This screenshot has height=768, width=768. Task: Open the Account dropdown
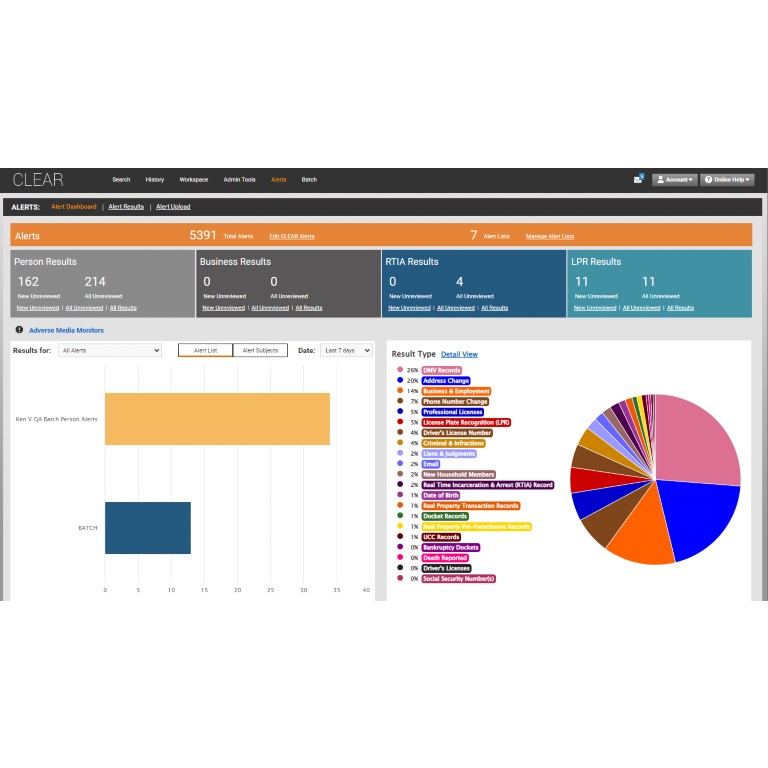pyautogui.click(x=674, y=180)
